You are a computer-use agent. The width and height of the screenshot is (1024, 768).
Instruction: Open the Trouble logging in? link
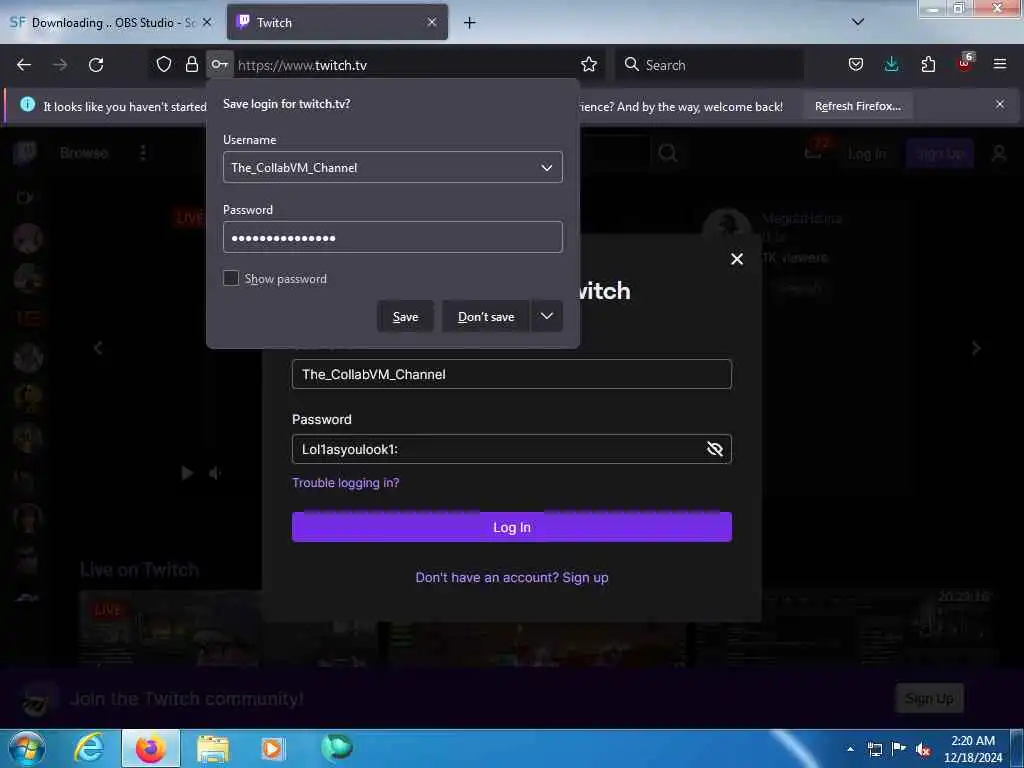tap(345, 483)
